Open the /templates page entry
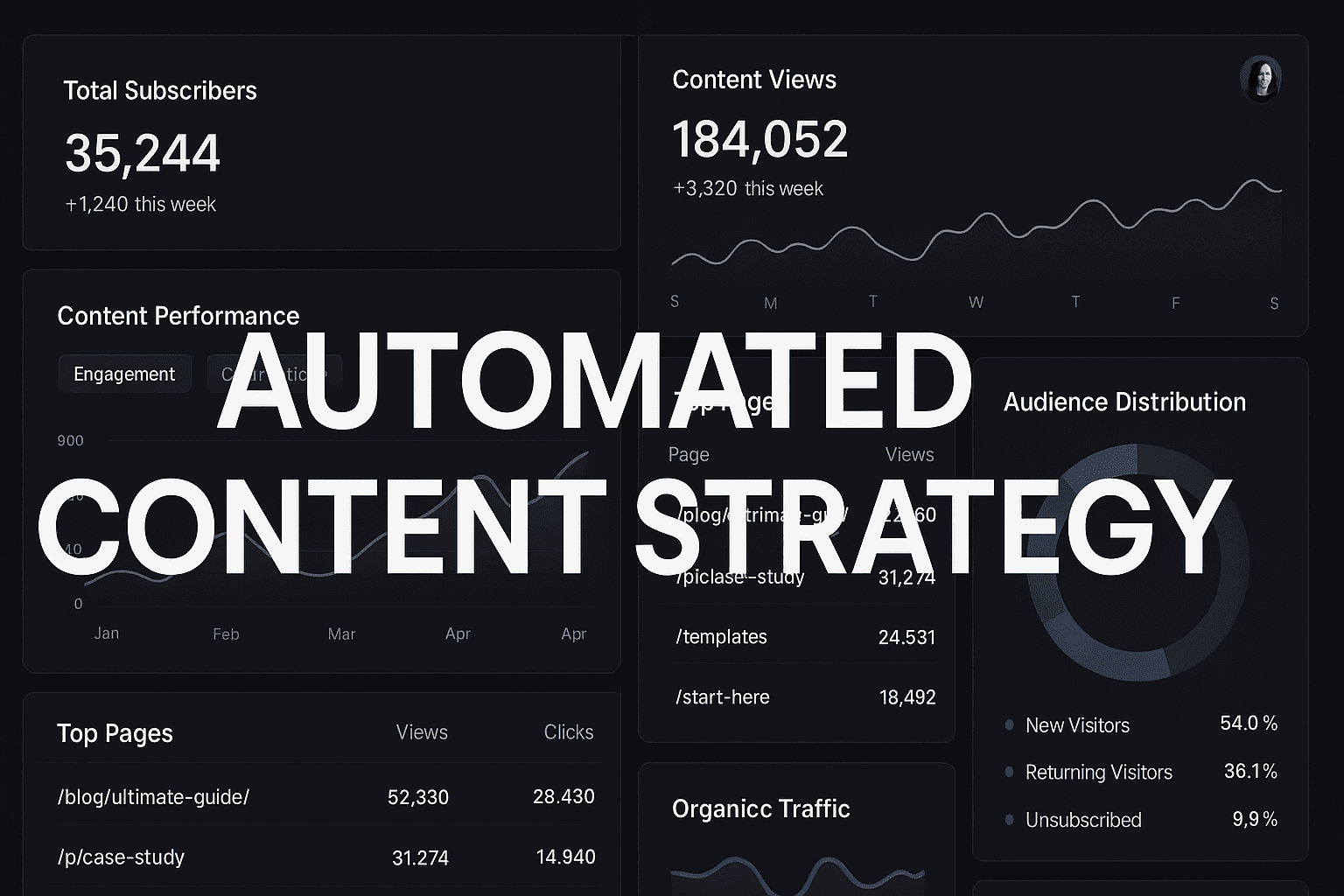The height and width of the screenshot is (896, 1344). point(720,637)
